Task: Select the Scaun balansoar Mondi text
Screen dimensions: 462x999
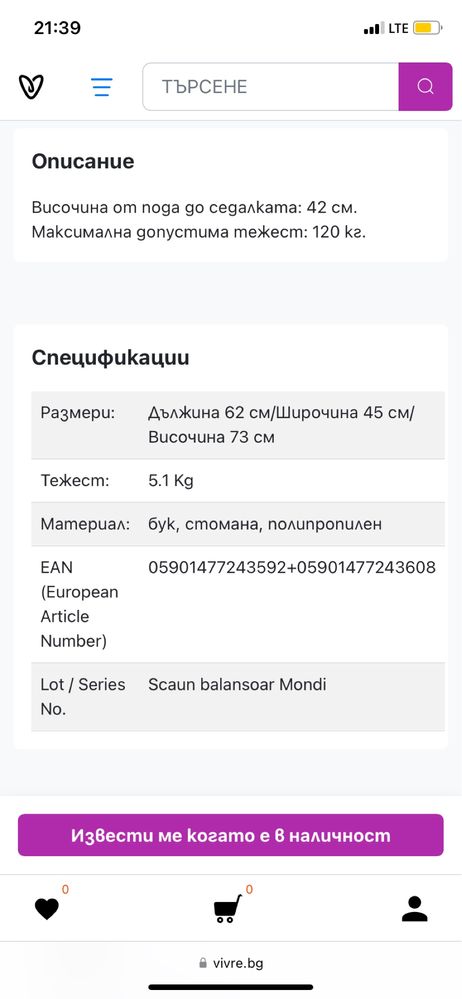Action: click(237, 685)
